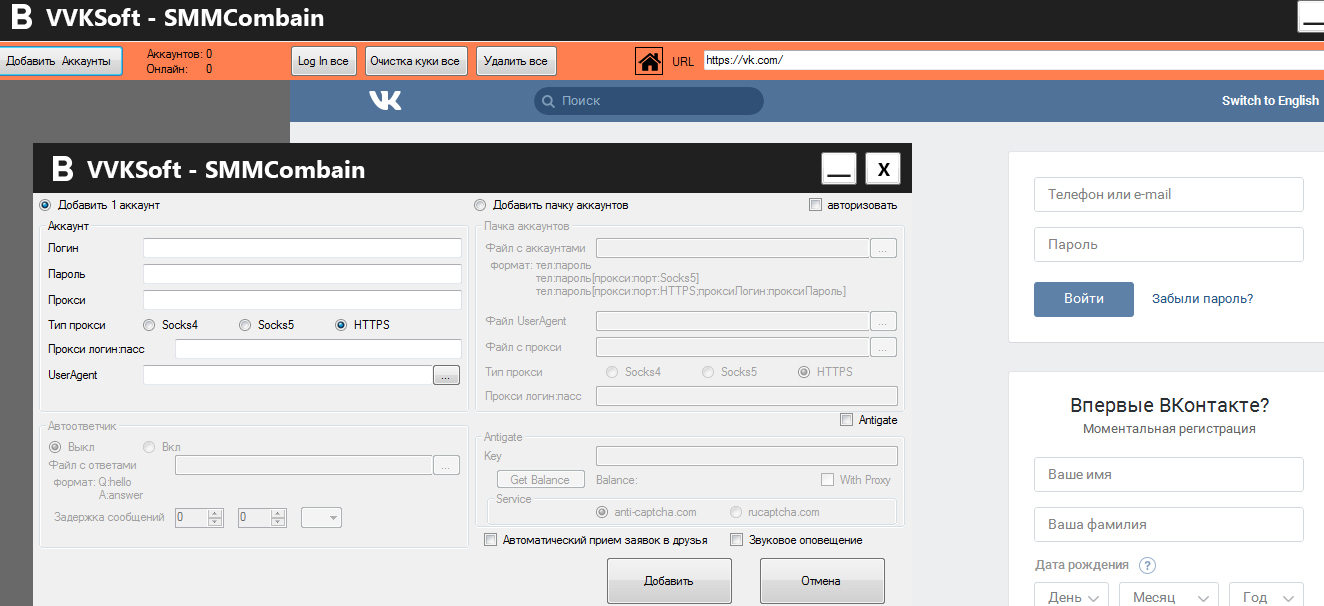Click 'Удалить все' button
This screenshot has height=606, width=1324.
(x=516, y=61)
